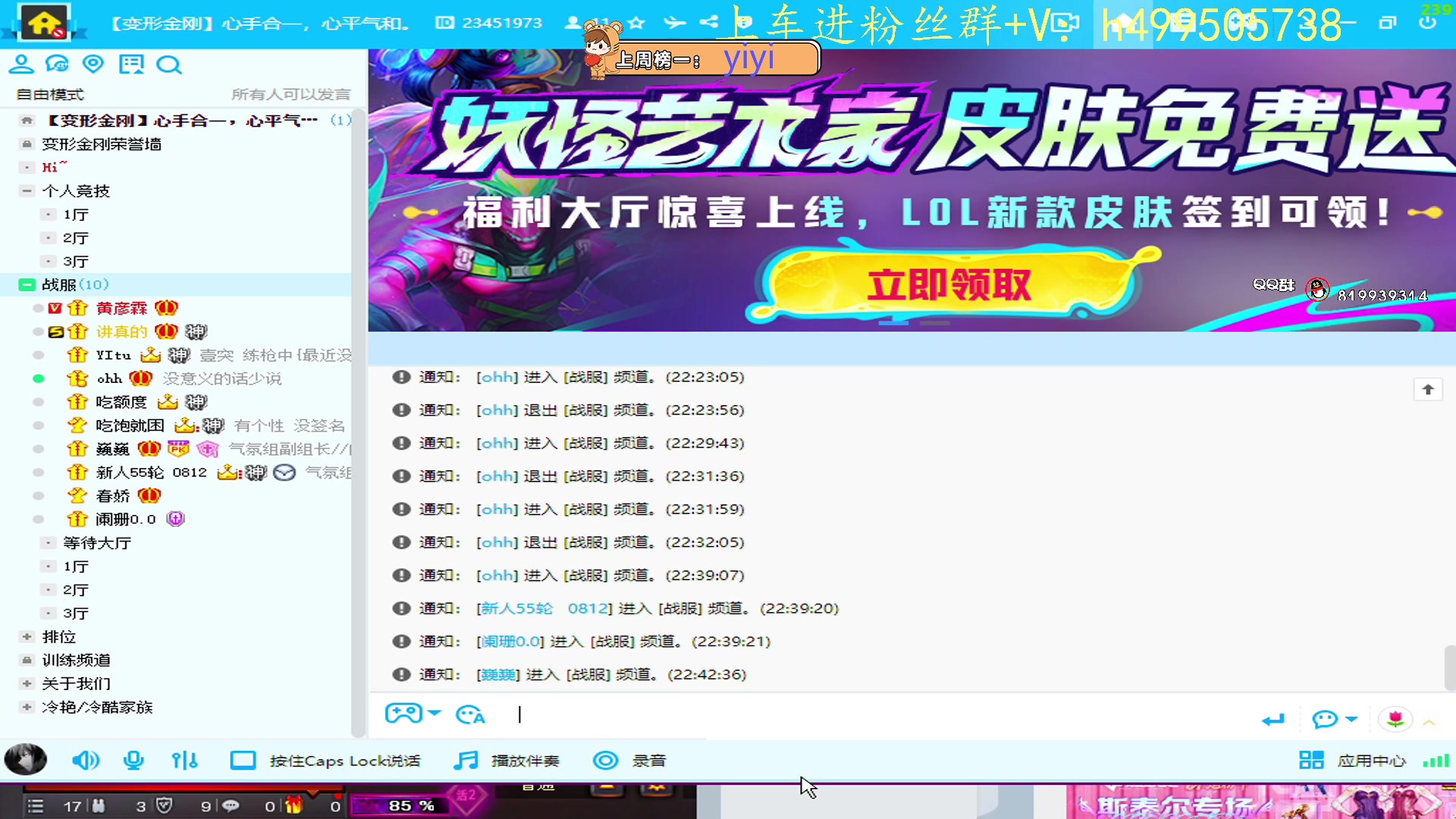Click the 立即领取 banner button

coord(948,285)
